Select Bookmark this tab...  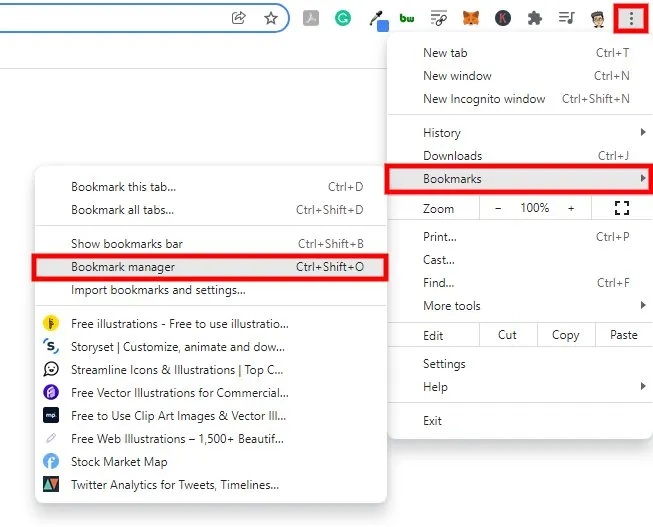211,187
